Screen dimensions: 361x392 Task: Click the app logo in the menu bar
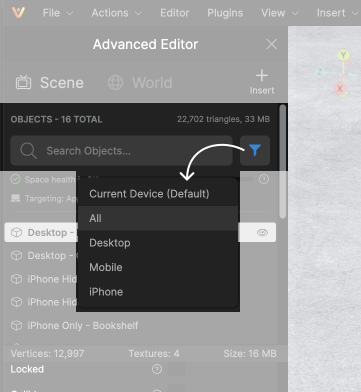point(18,13)
